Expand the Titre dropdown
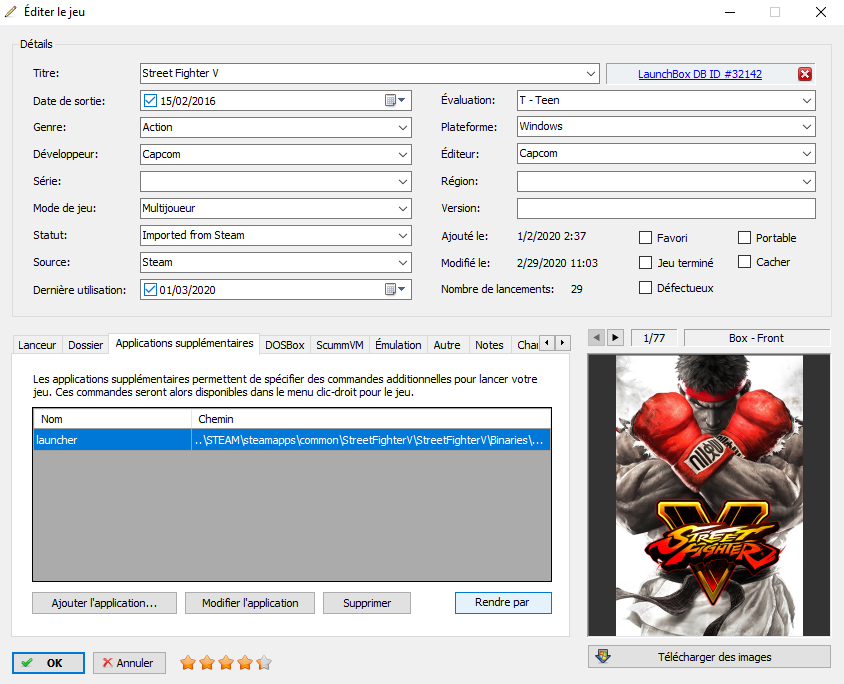 point(591,73)
